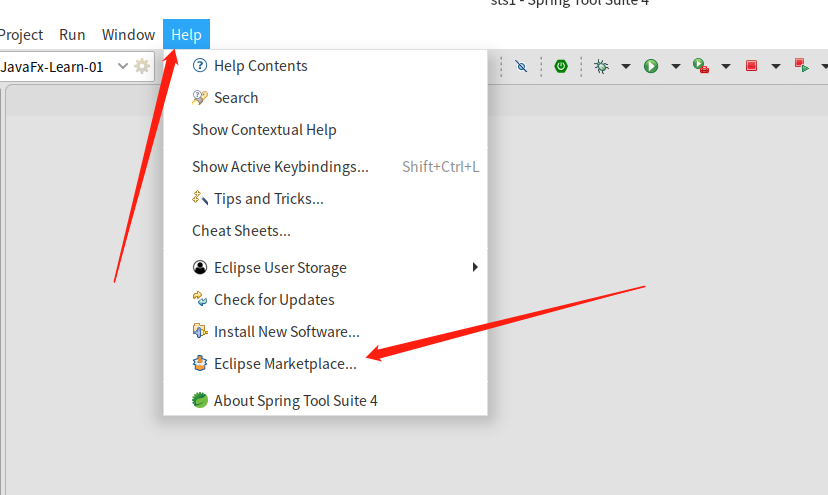Click the red Stop square icon
Viewport: 828px width, 495px height.
(751, 66)
